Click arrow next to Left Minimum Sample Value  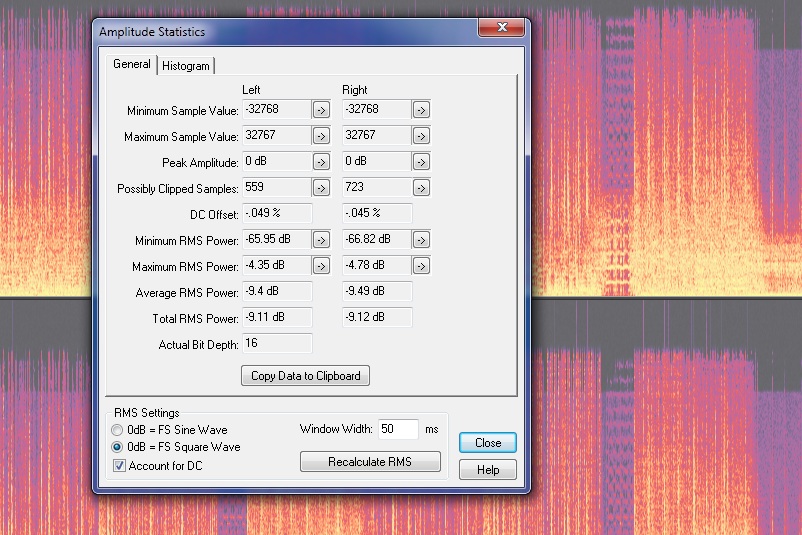pyautogui.click(x=321, y=110)
